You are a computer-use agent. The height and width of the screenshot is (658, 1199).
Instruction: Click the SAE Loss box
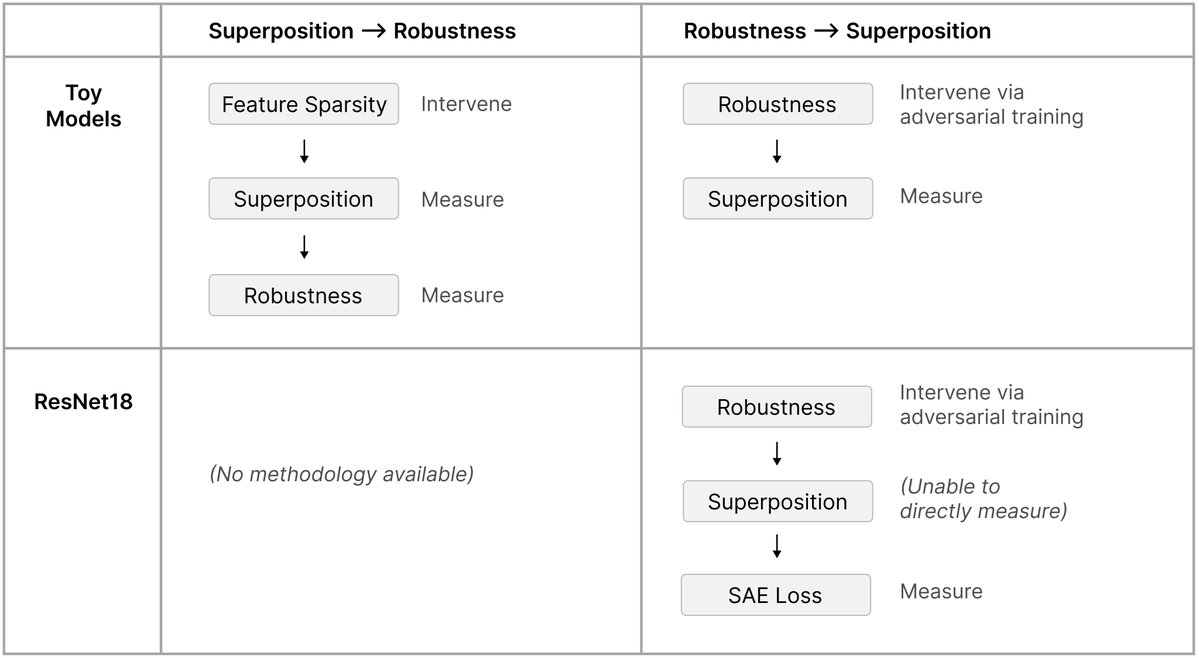coord(775,595)
